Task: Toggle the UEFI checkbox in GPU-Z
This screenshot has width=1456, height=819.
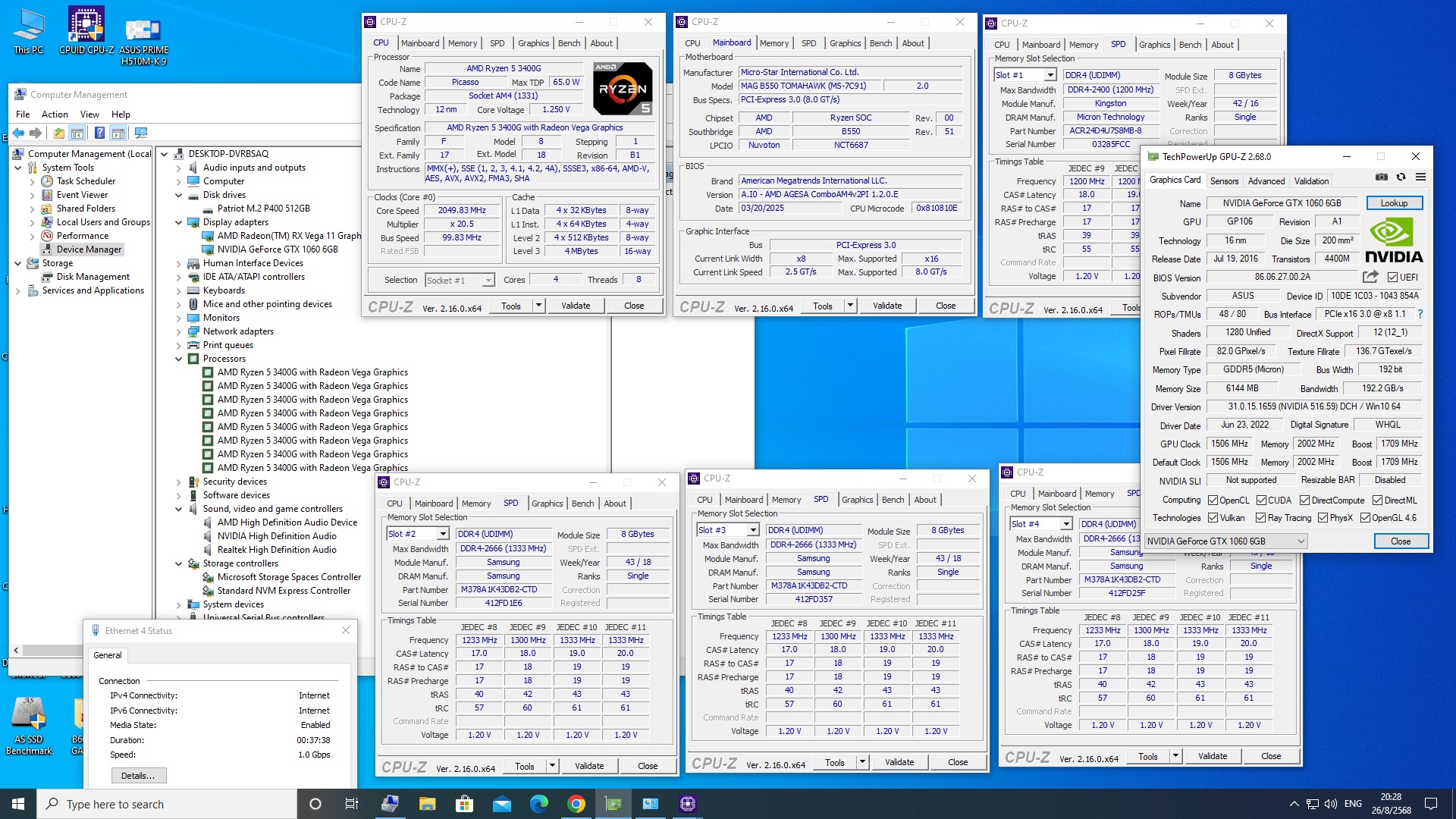Action: click(x=1392, y=278)
